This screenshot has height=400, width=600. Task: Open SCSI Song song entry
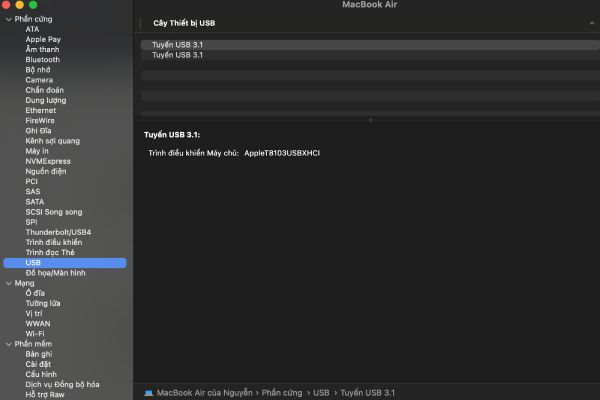point(54,212)
